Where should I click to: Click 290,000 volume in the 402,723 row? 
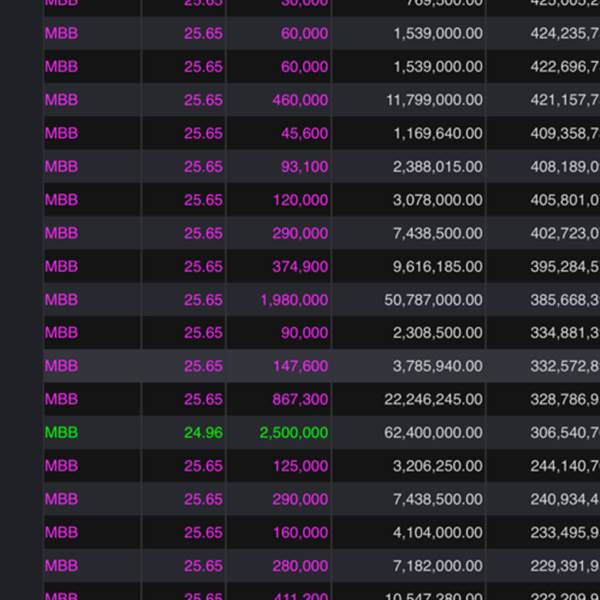300,233
